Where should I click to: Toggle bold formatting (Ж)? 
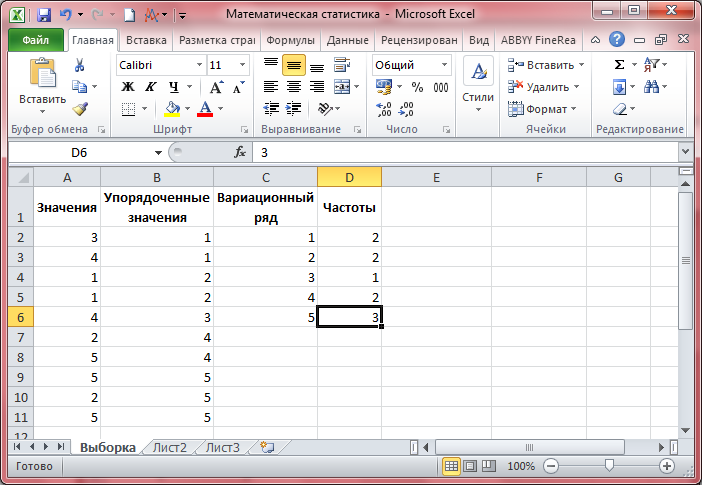pos(128,87)
